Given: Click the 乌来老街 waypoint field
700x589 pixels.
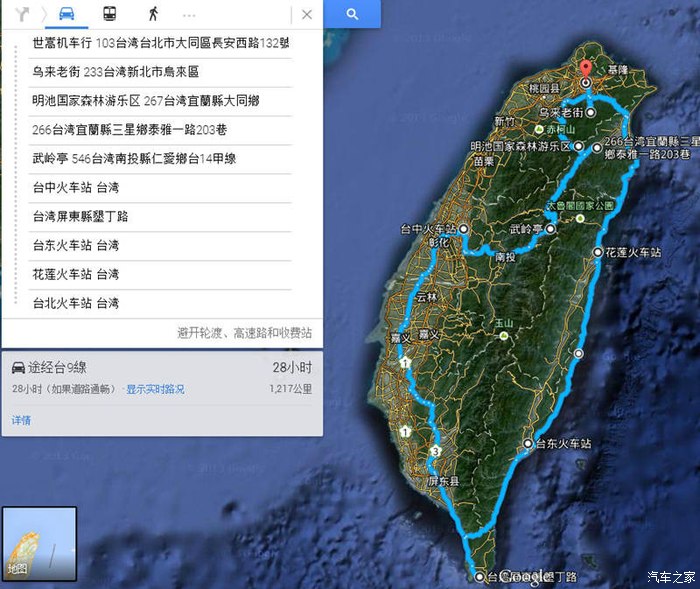Looking at the screenshot, I should (x=160, y=72).
